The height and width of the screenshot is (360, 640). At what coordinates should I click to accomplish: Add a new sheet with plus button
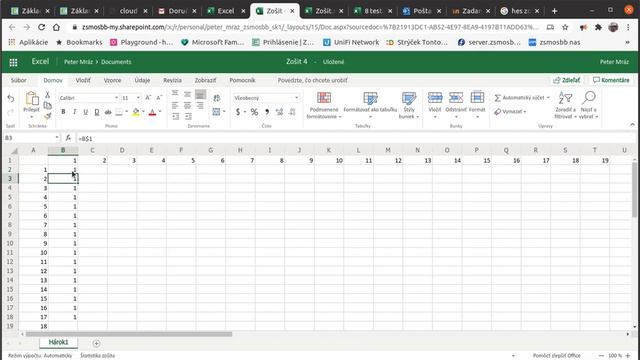(x=96, y=343)
